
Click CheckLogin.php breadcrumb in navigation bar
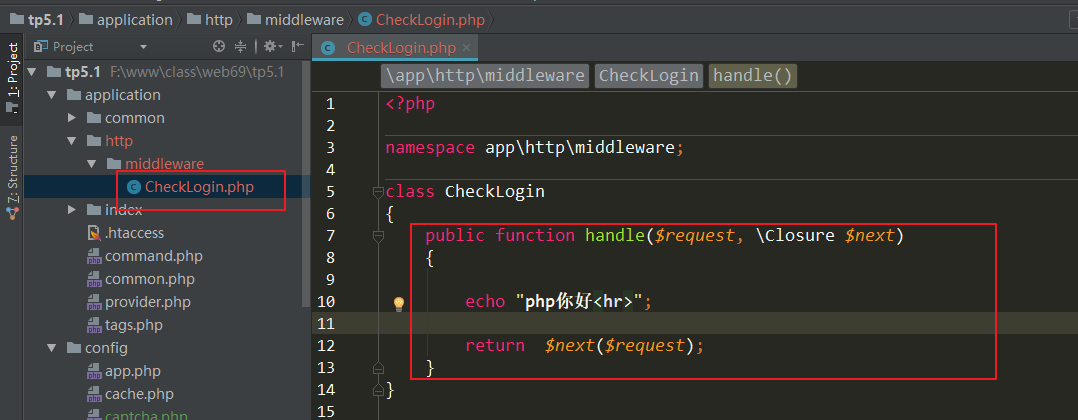422,20
